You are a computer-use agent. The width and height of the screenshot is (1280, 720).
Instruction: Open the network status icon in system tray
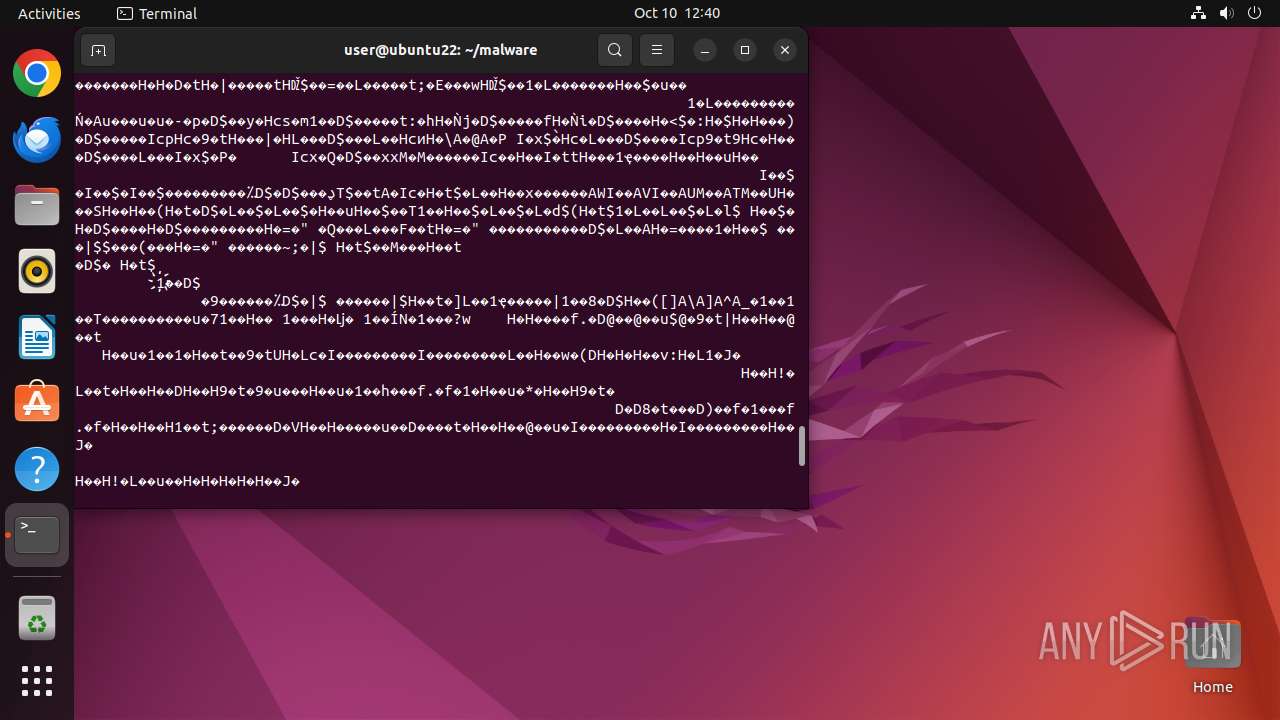tap(1199, 13)
